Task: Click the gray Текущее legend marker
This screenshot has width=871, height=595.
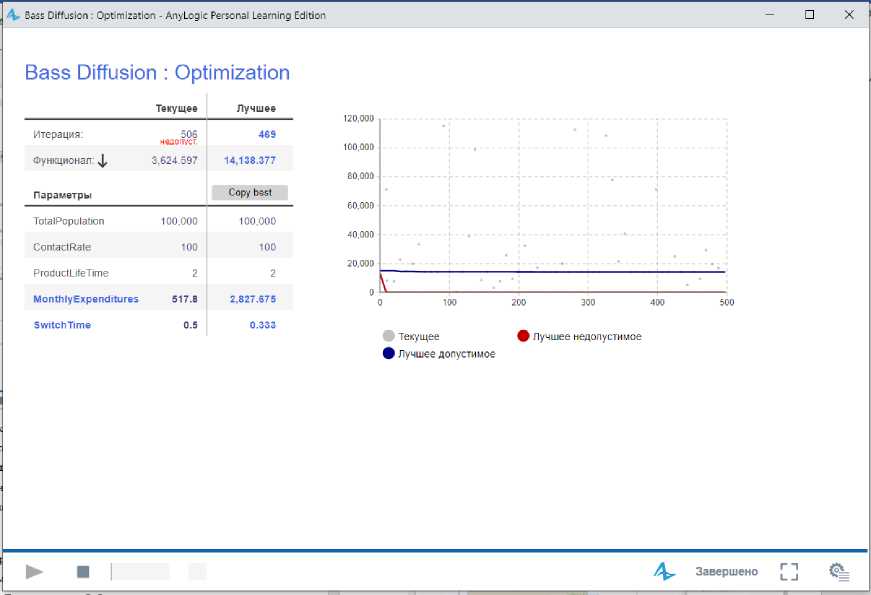Action: pos(389,337)
